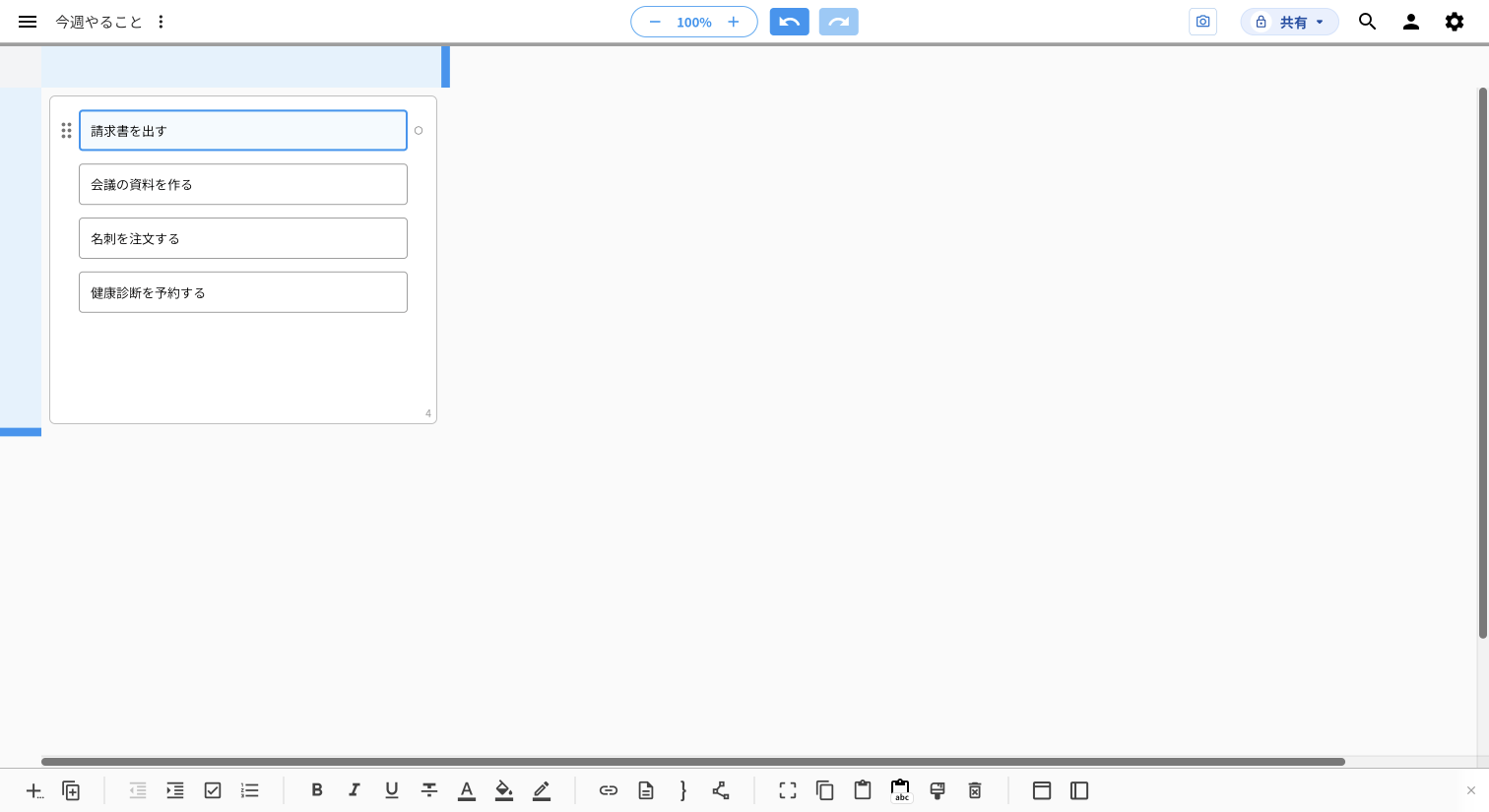Viewport: 1489px width, 812px height.
Task: Zoom in with the plus button
Action: click(x=734, y=22)
